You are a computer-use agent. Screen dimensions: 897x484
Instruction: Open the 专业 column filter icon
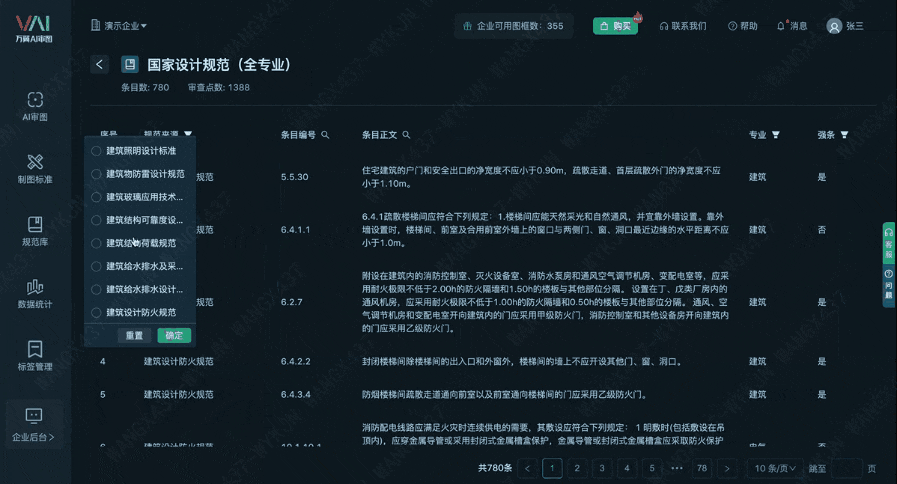(775, 135)
